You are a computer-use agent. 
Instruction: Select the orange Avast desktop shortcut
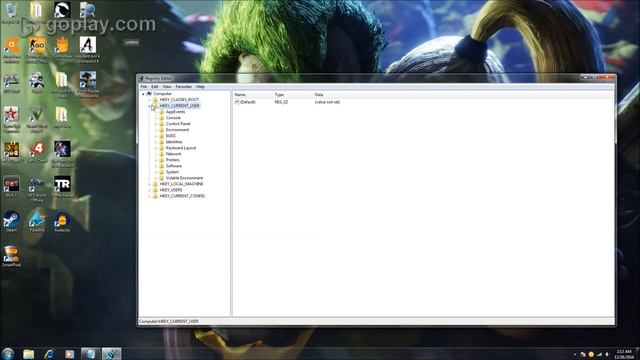(x=11, y=49)
